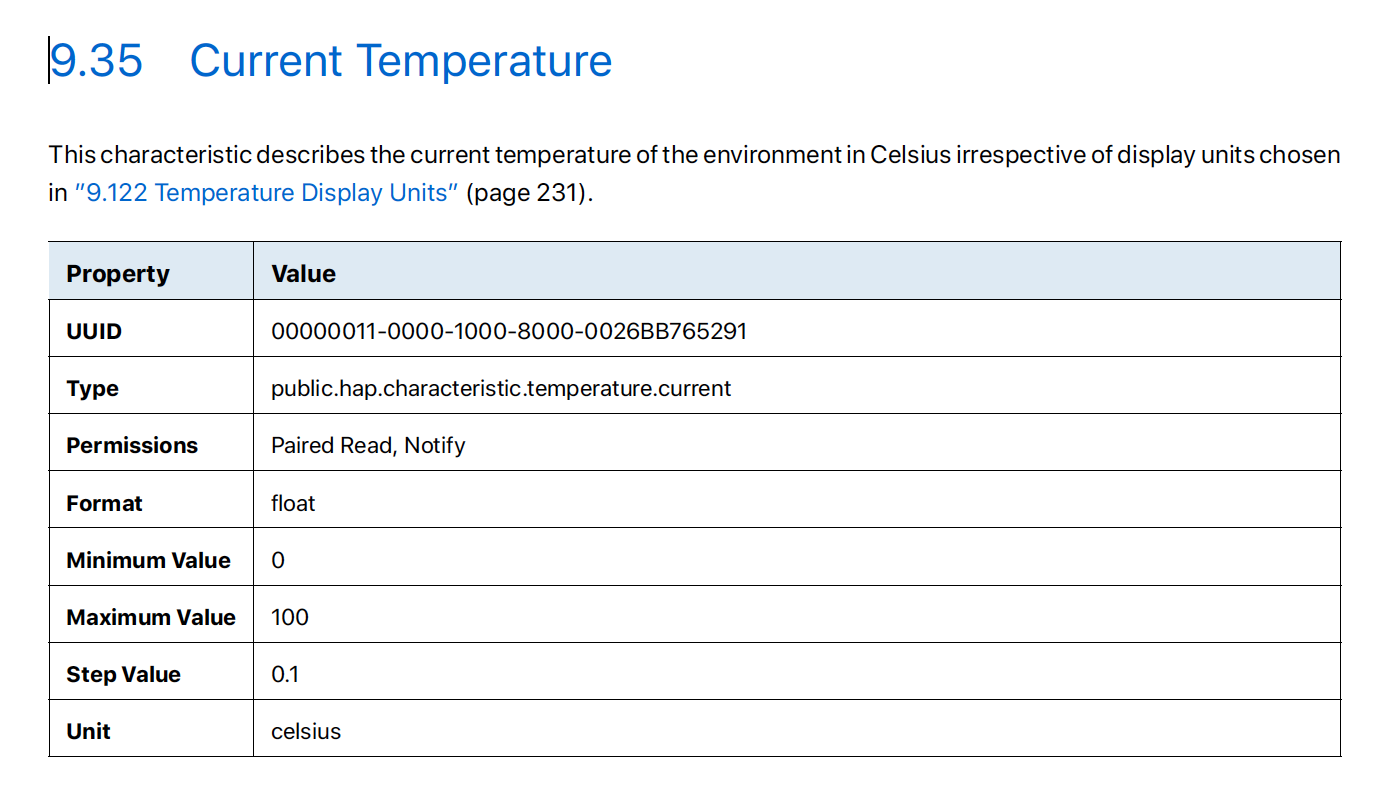Viewport: 1386px width, 810px height.
Task: Click the Maximum Value row label
Action: [151, 617]
